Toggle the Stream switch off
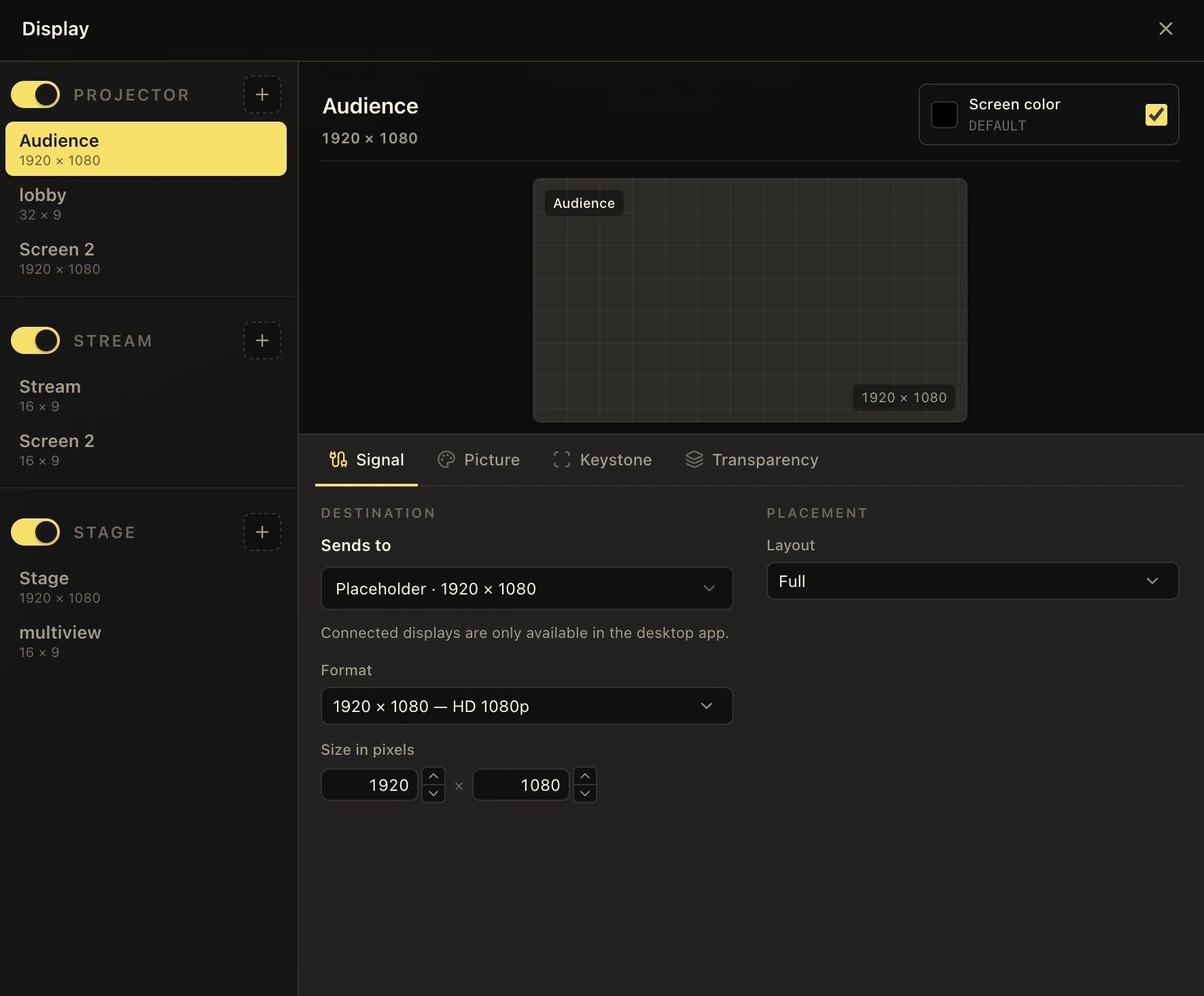Screen dimensions: 1204x996 point(35,340)
